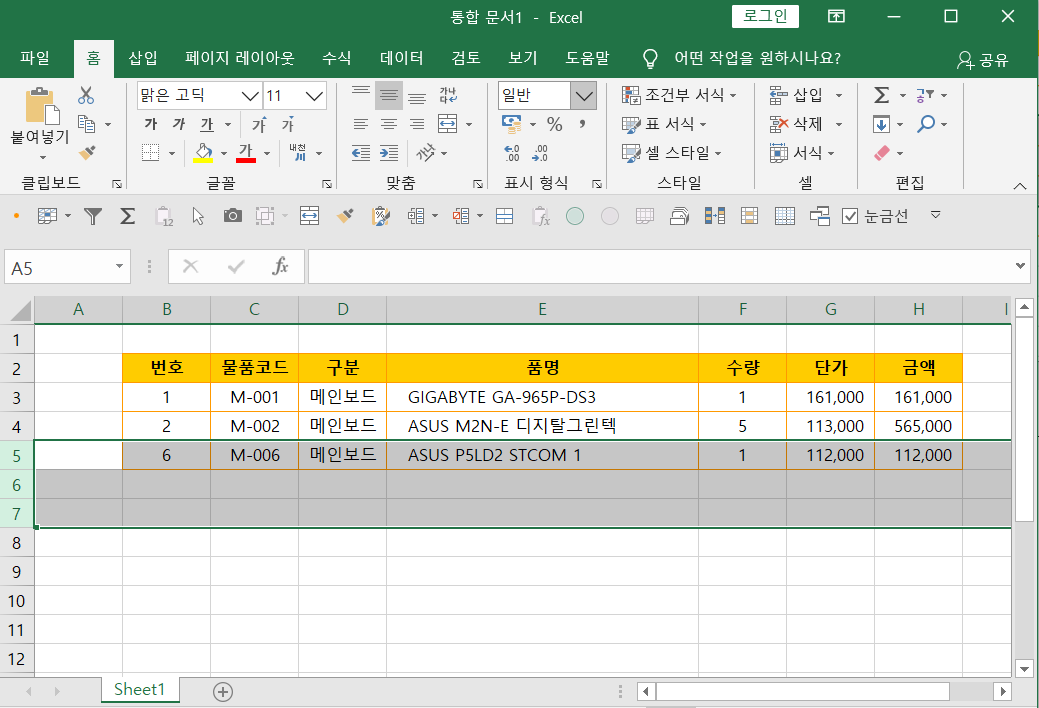Toggle wrap text option
The height and width of the screenshot is (708, 1039).
point(448,95)
